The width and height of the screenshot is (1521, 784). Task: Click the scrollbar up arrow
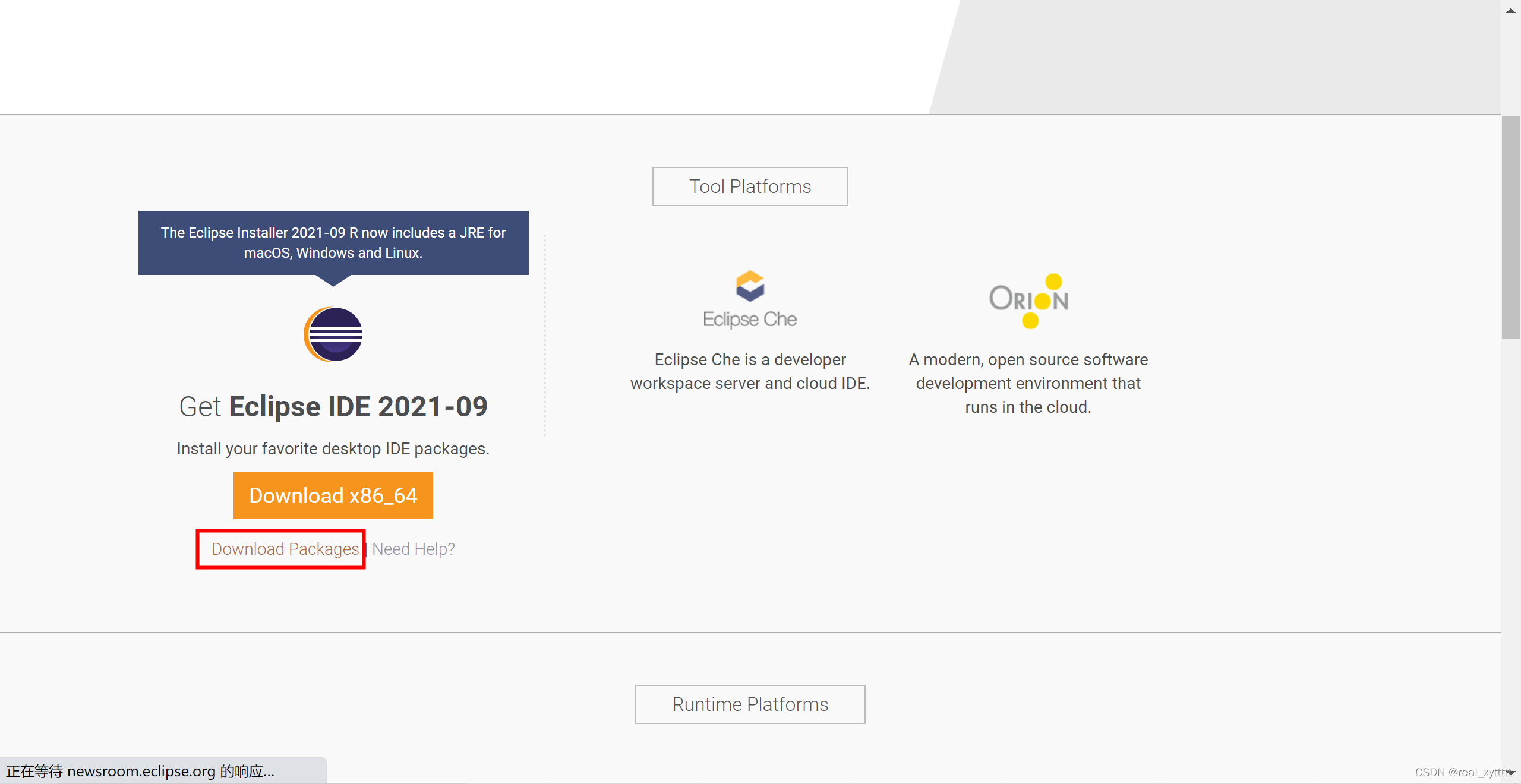[1510, 10]
